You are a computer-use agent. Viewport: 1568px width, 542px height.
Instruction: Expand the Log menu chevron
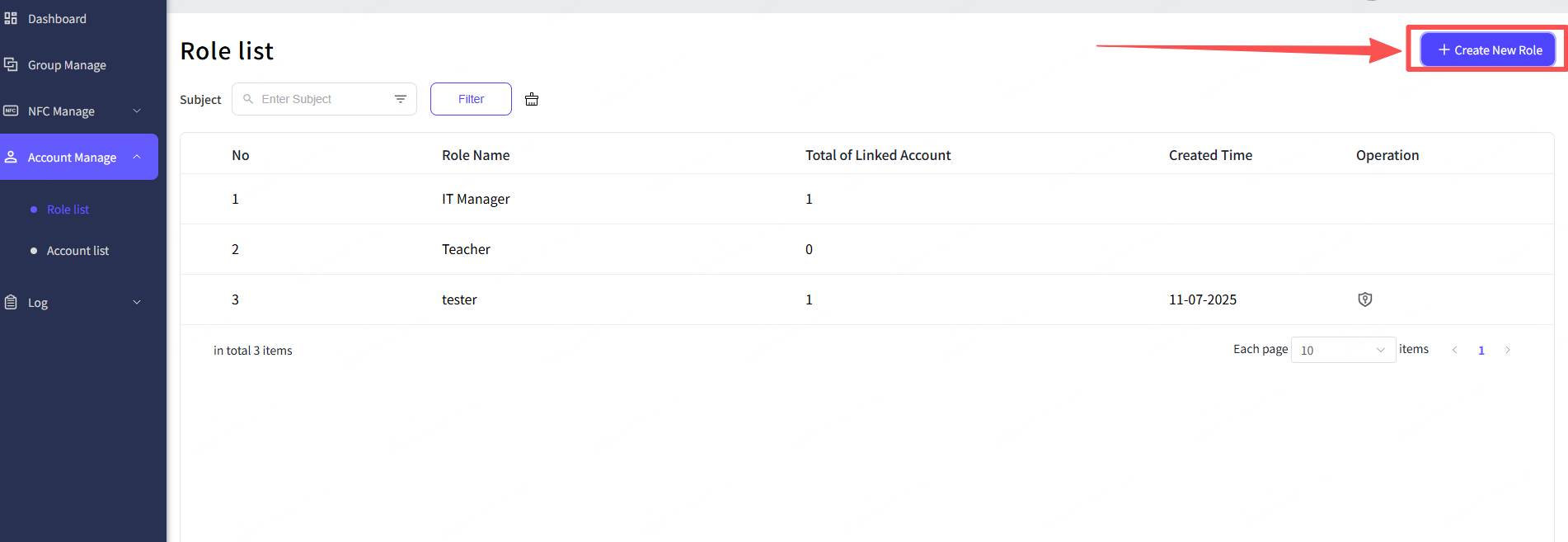pyautogui.click(x=137, y=302)
